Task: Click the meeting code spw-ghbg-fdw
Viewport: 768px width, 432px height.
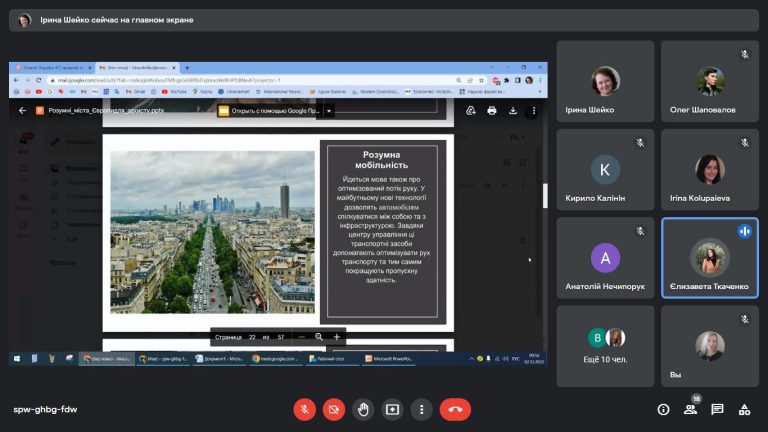Action: pos(45,409)
